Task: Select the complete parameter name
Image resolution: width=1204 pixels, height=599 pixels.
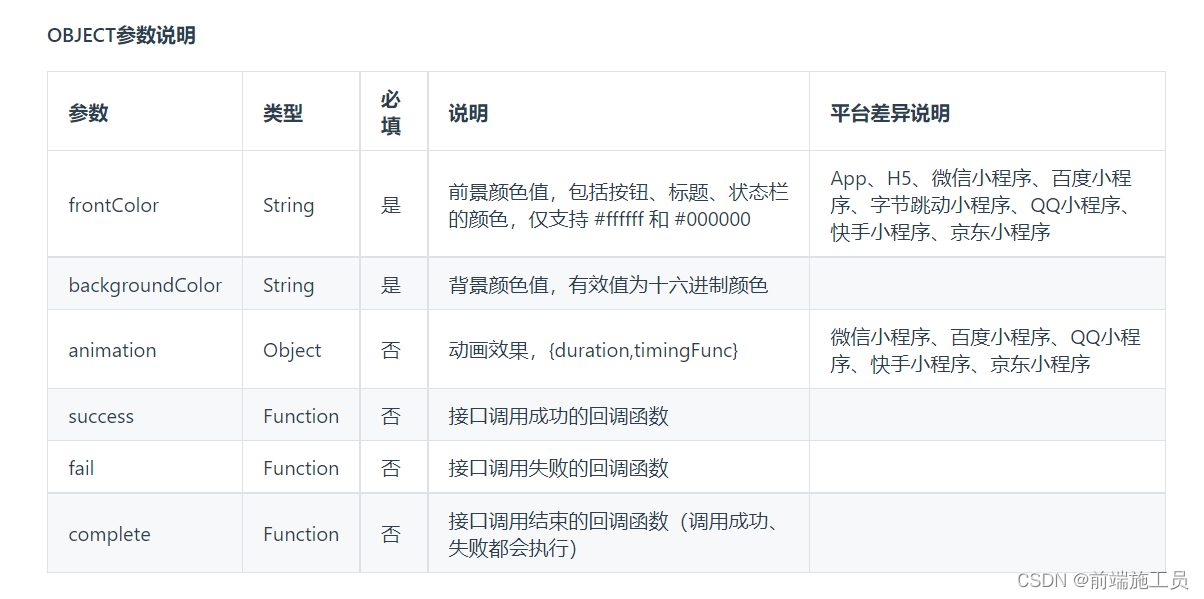Action: (x=108, y=533)
